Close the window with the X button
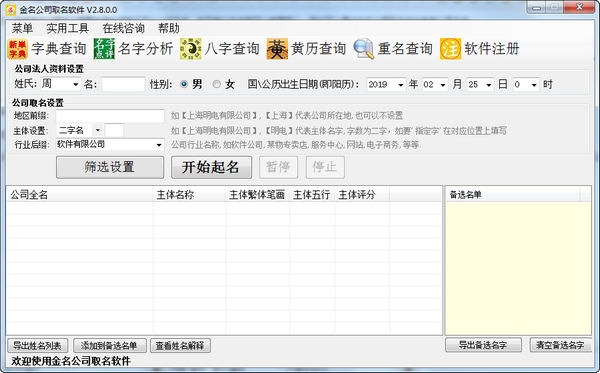Screen dimensions: 600x373 pyautogui.click(x=579, y=7)
